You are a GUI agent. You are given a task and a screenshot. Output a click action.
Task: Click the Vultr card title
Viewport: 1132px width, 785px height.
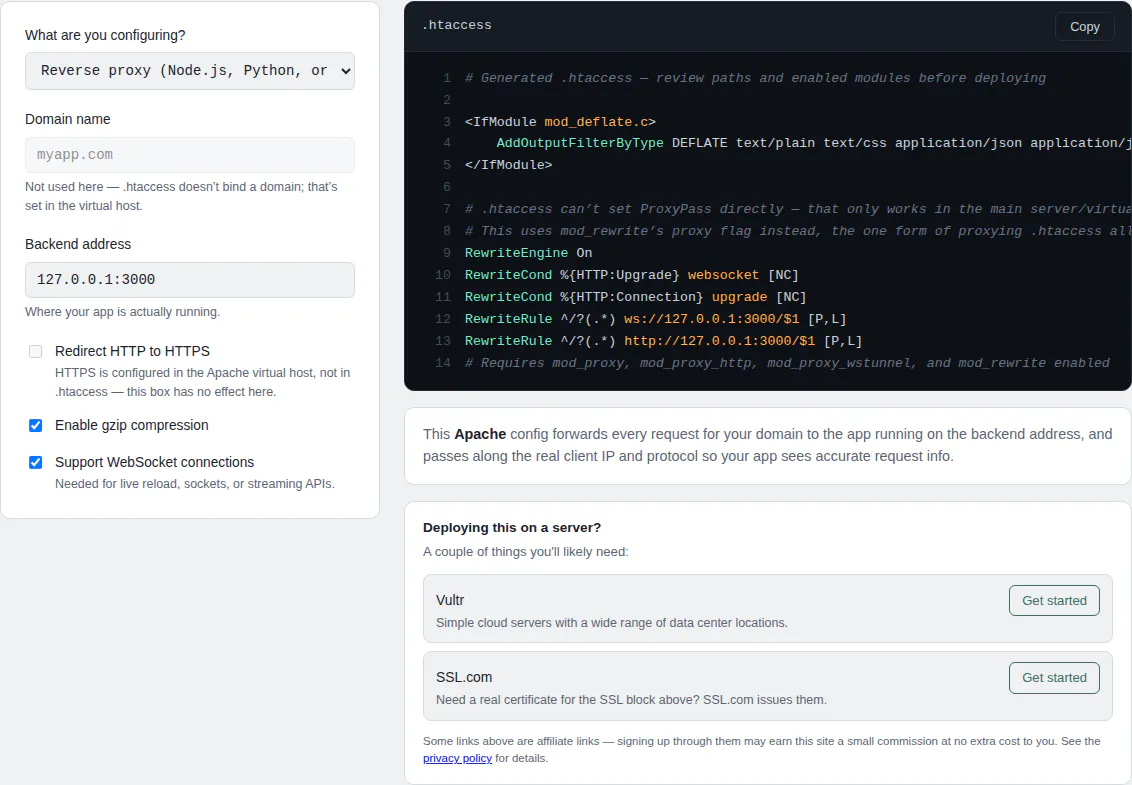click(x=450, y=600)
